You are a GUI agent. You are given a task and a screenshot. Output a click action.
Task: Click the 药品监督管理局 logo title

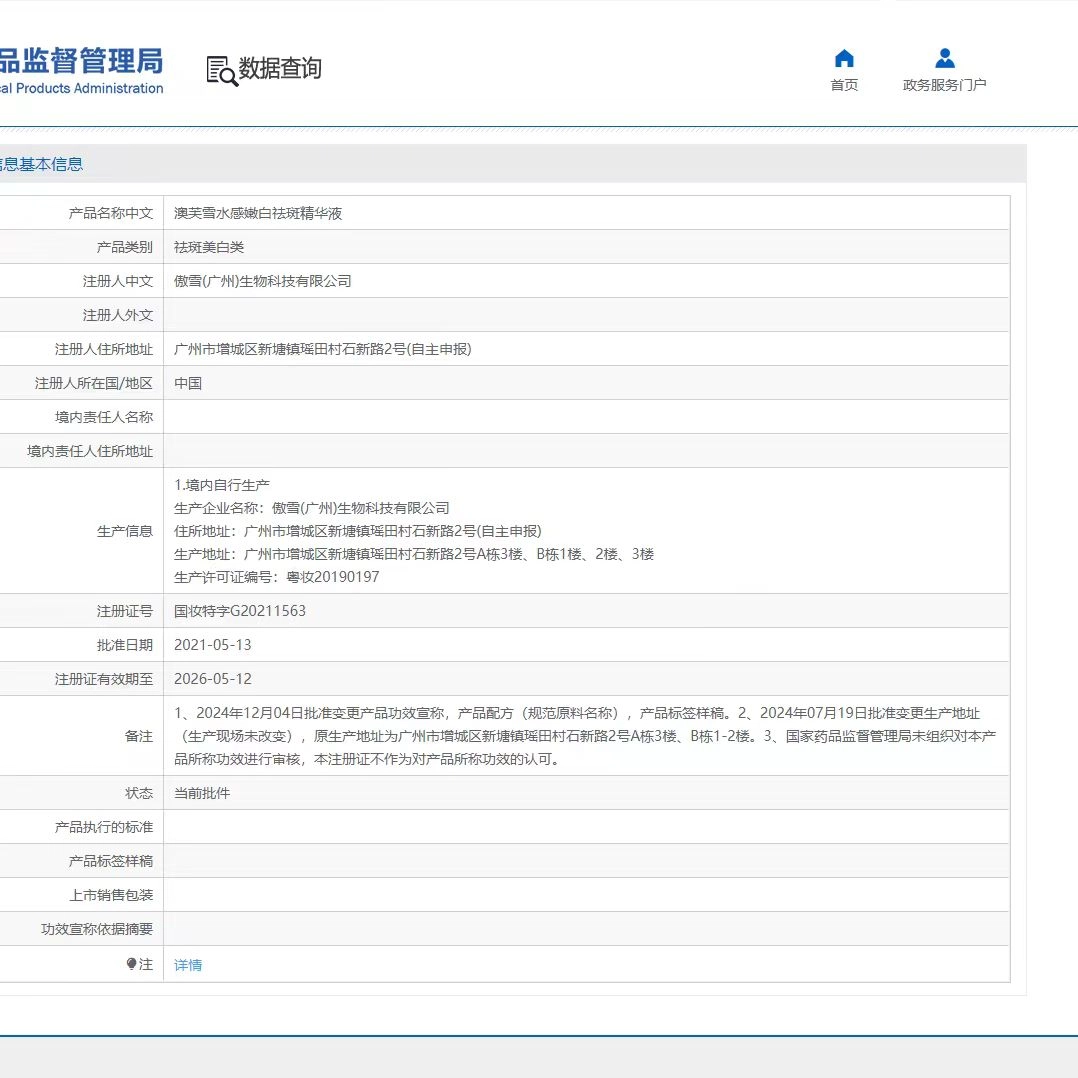coord(80,62)
